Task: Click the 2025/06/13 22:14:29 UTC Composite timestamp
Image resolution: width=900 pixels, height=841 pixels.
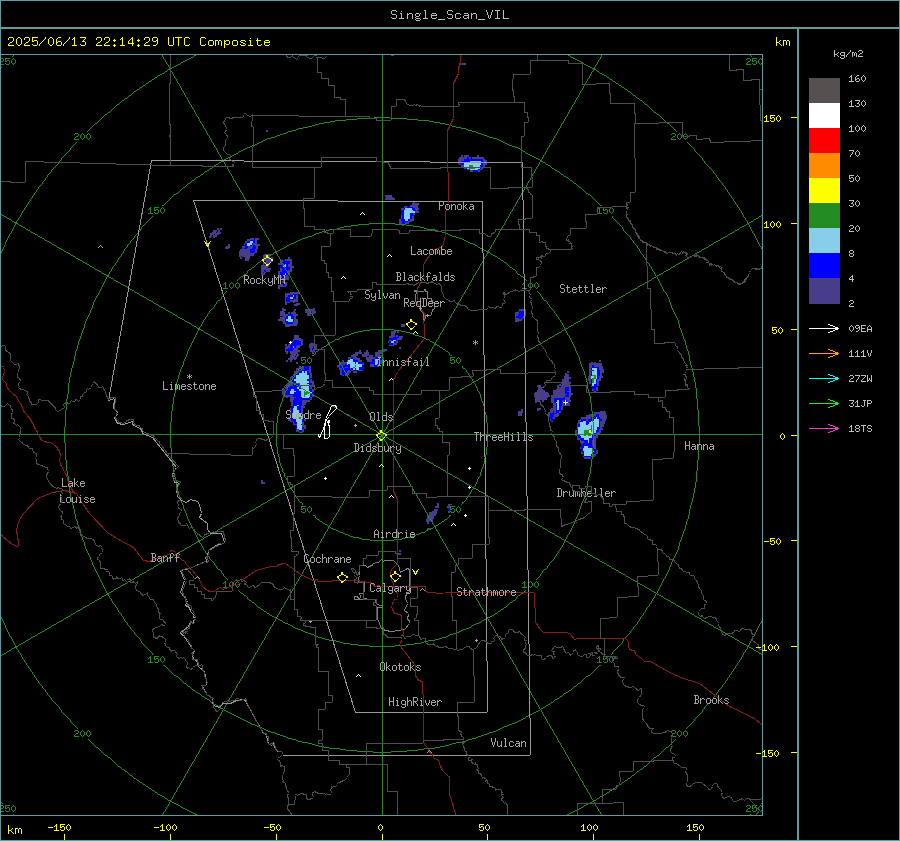Action: click(x=138, y=42)
